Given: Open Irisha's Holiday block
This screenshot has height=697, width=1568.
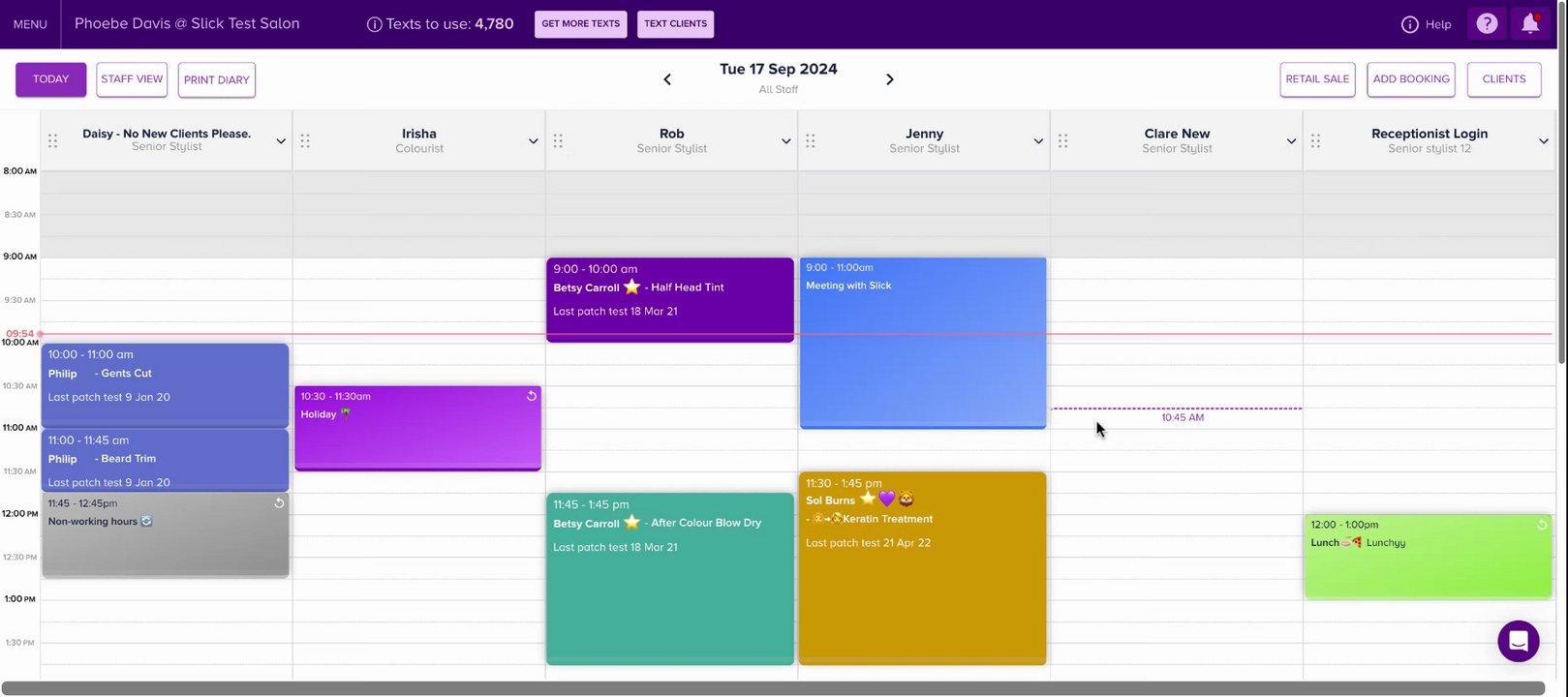Looking at the screenshot, I should click(x=418, y=429).
